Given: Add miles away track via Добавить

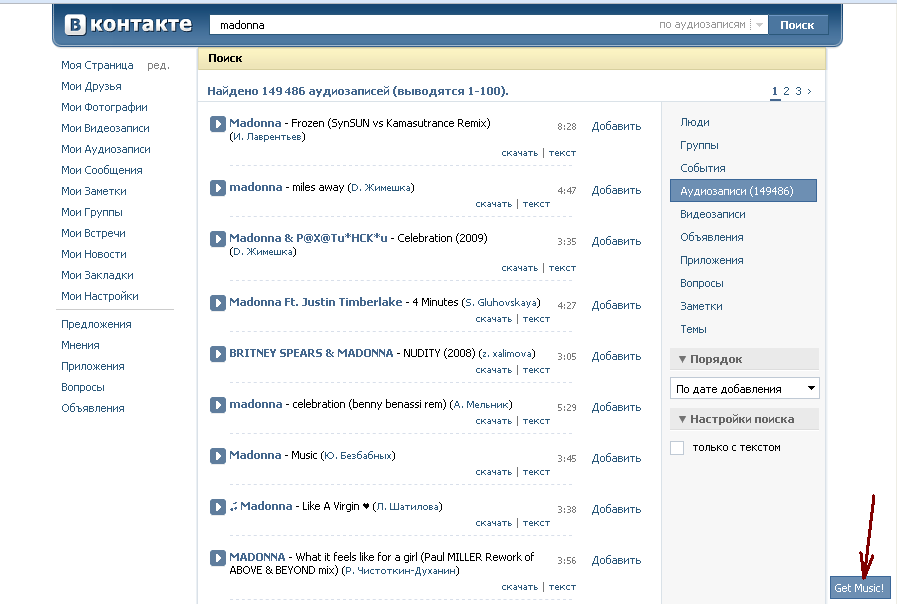Looking at the screenshot, I should (x=616, y=190).
